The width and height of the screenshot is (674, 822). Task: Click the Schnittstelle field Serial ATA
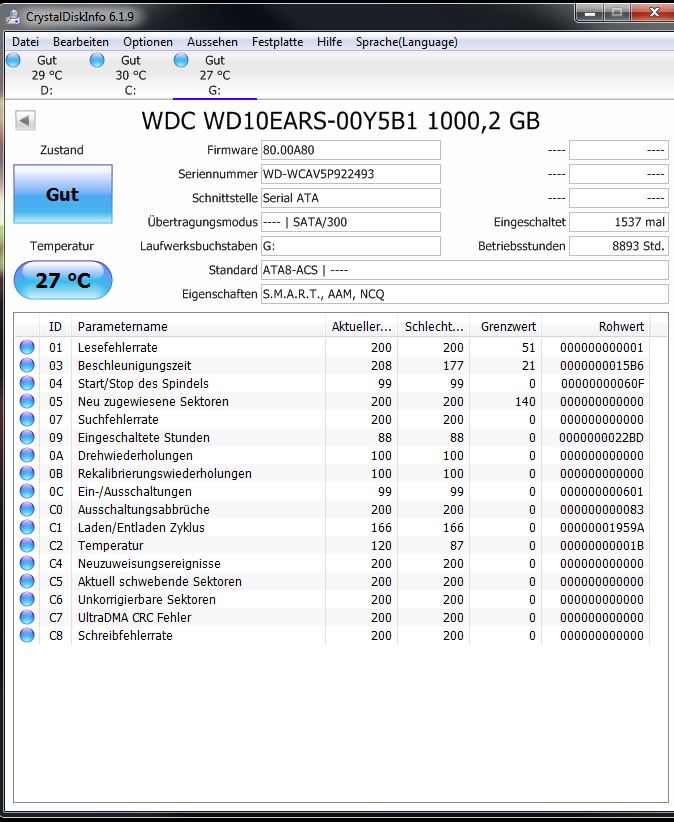pos(351,198)
